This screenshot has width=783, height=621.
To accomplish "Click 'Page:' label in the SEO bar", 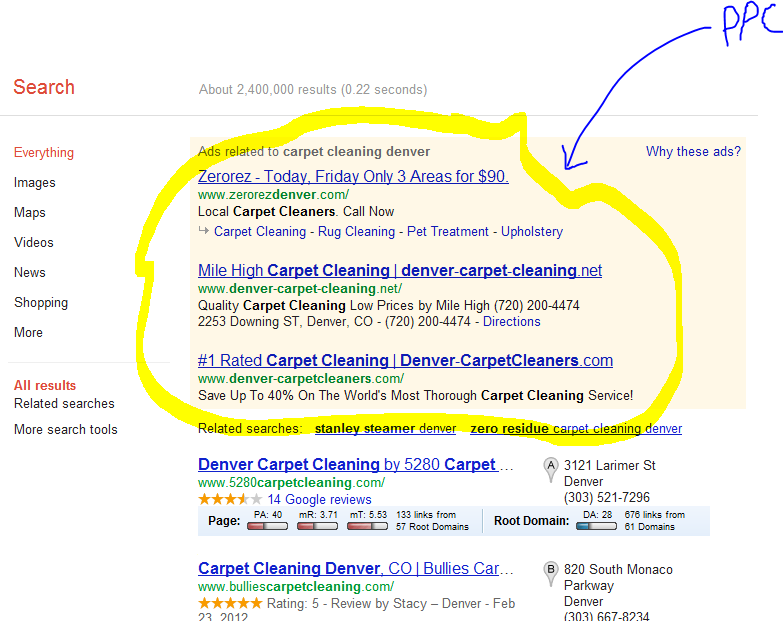I will click(224, 521).
